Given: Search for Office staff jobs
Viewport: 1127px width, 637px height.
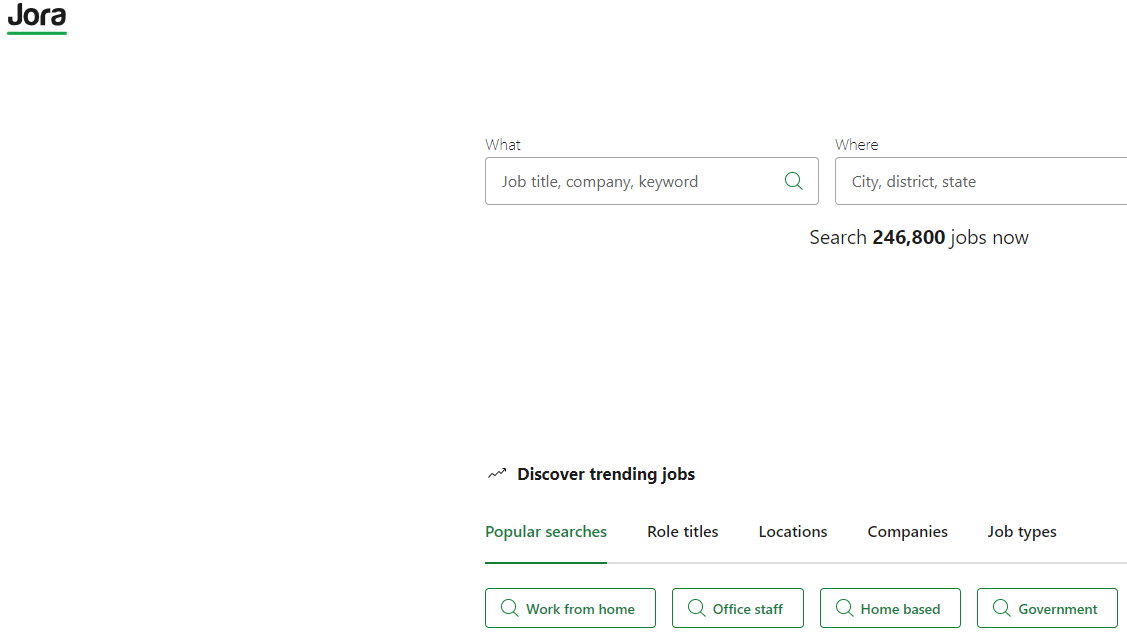Looking at the screenshot, I should coord(748,609).
